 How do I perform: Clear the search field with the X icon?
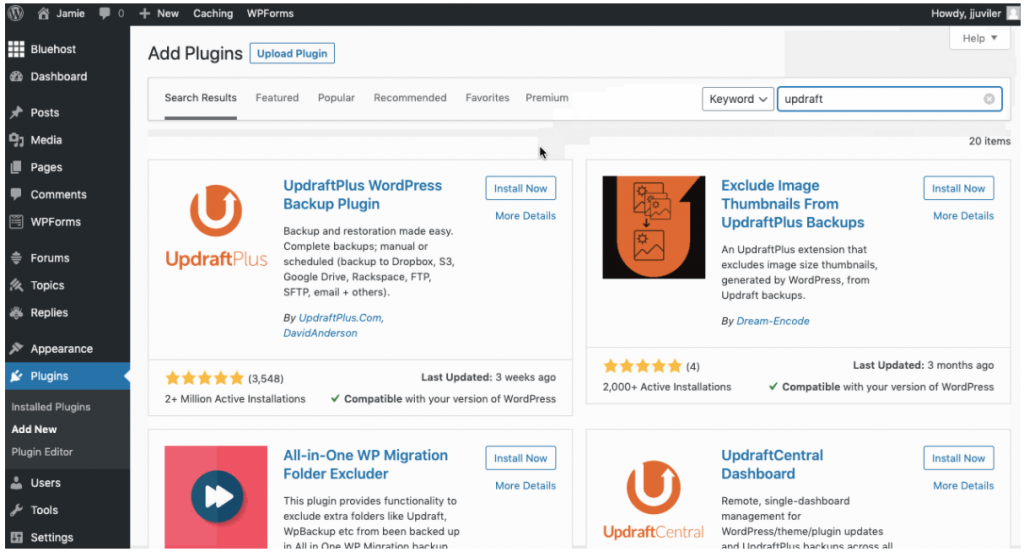pyautogui.click(x=989, y=99)
